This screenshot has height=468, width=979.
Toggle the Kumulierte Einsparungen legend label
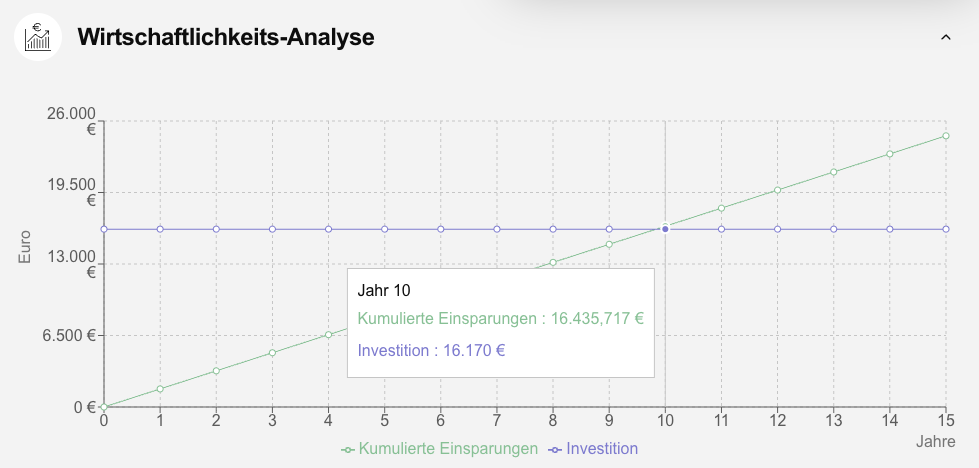[448, 449]
